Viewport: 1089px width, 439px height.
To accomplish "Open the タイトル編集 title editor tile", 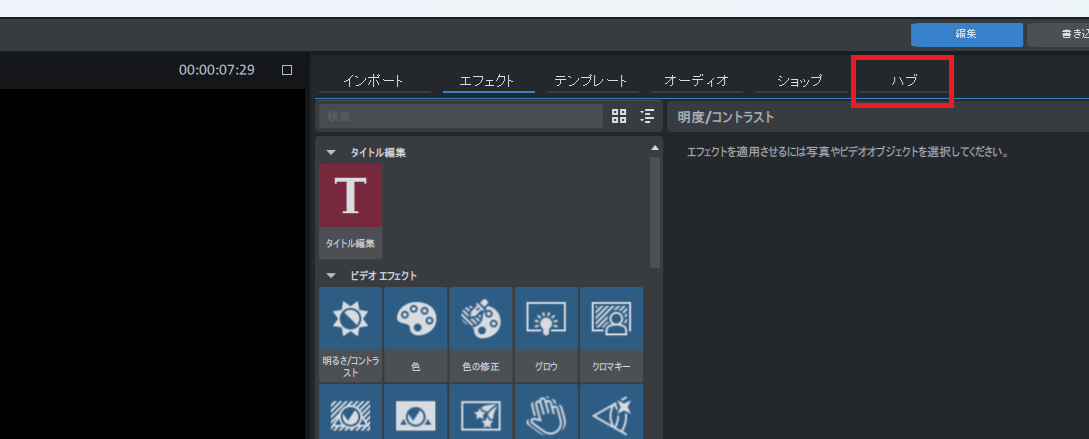I will pyautogui.click(x=350, y=210).
